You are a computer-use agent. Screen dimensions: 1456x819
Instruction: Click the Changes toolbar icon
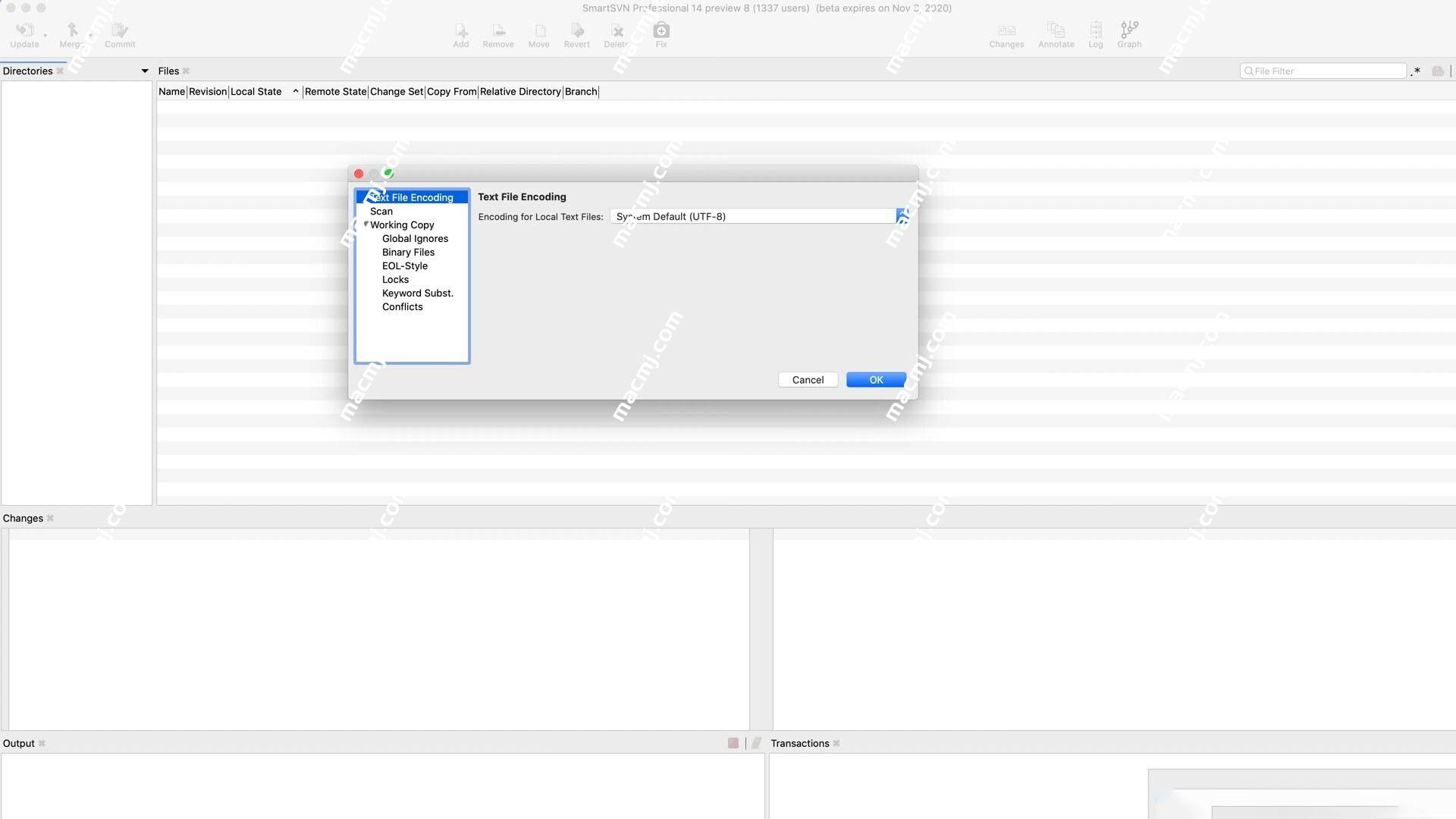(x=1006, y=31)
